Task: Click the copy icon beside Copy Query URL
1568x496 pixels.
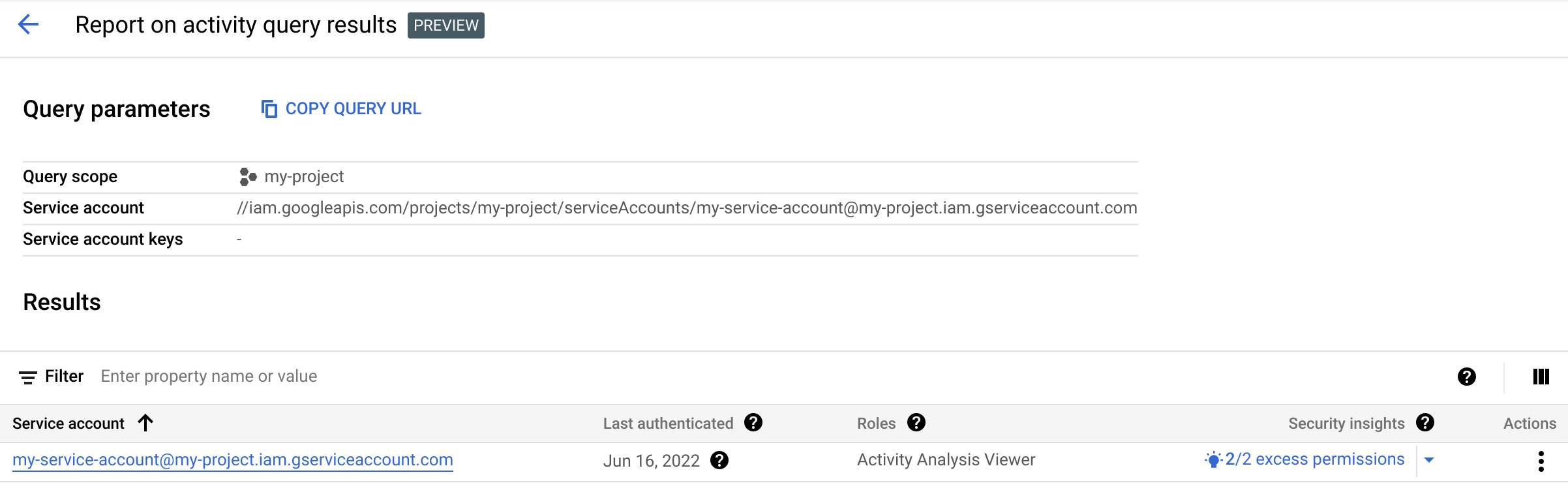Action: click(269, 109)
